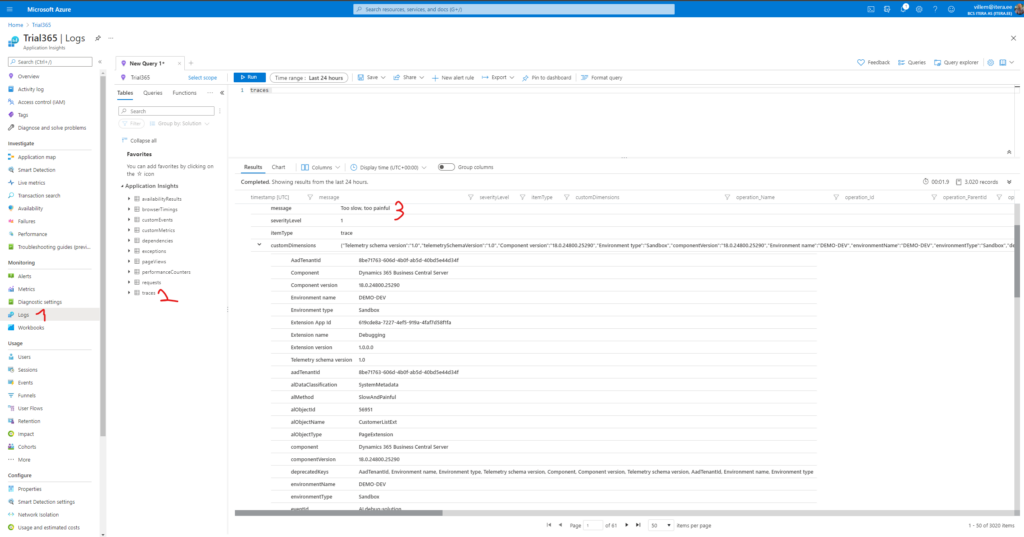This screenshot has height=537, width=1024.
Task: Click Select scope link
Action: [202, 78]
